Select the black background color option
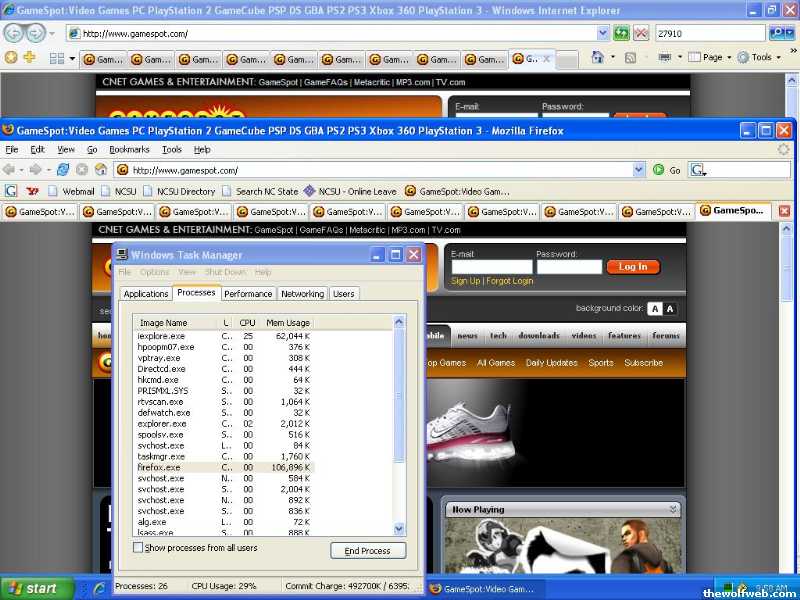The image size is (800, 600). point(670,309)
